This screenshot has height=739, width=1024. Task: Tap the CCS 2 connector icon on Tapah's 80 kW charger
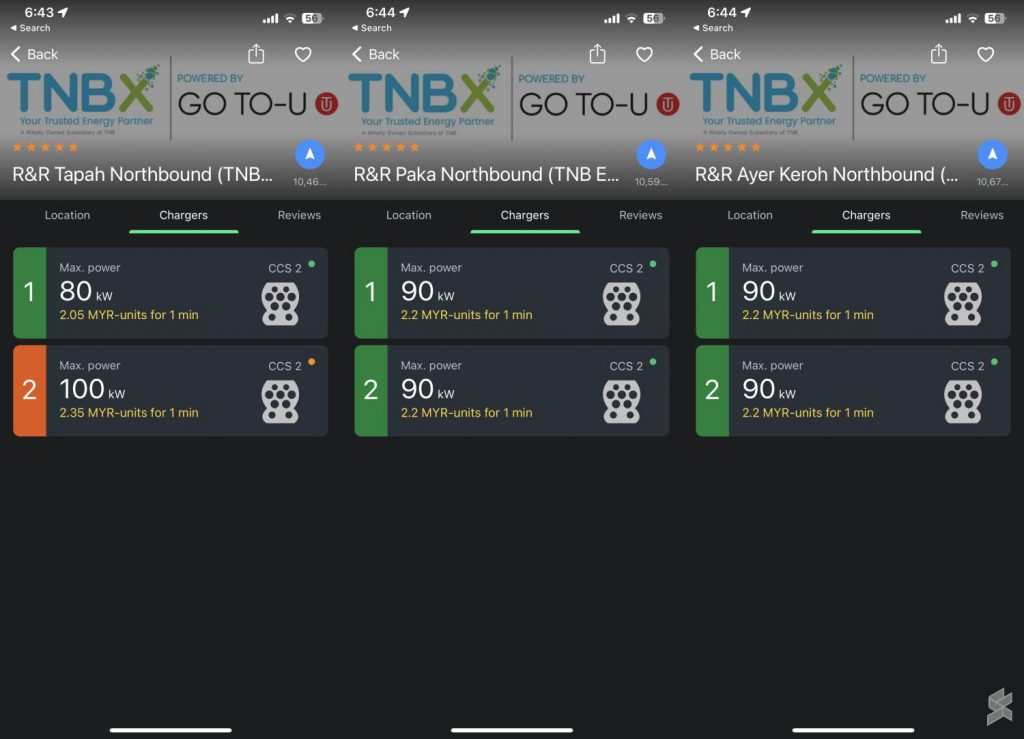[x=280, y=304]
